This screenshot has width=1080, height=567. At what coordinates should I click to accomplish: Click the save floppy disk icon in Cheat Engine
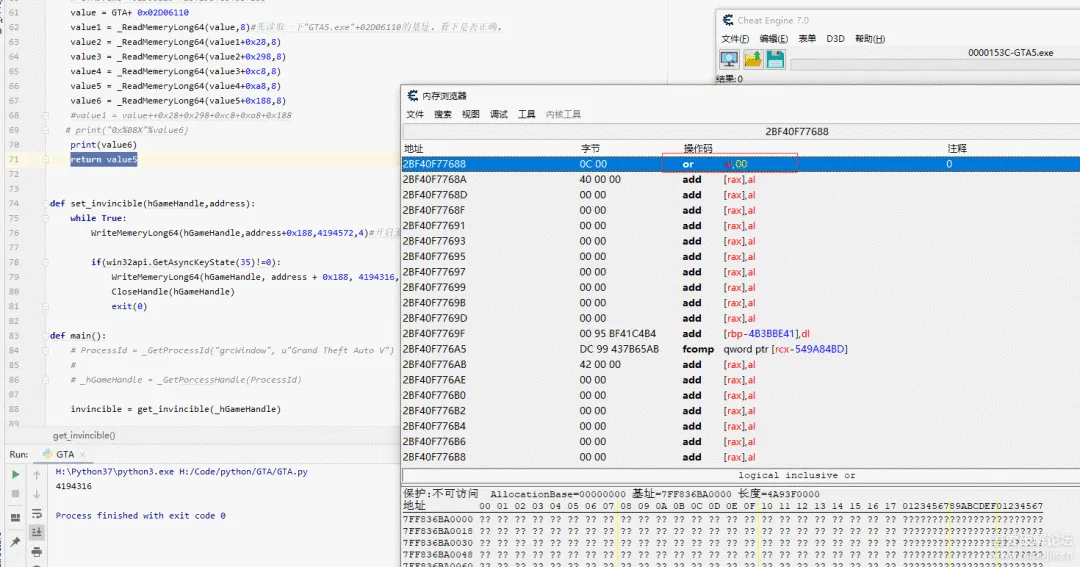tap(775, 60)
